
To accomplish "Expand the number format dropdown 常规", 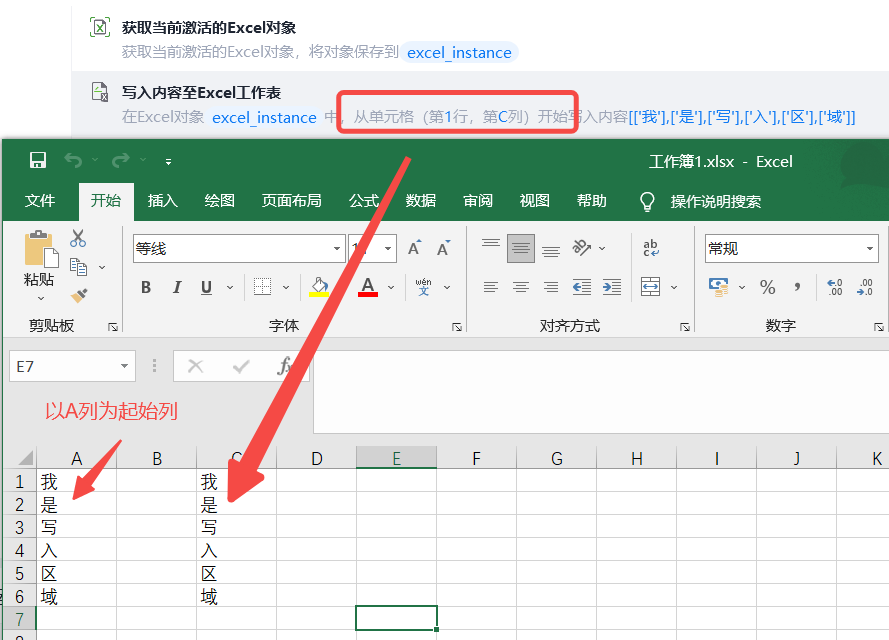I will (869, 249).
